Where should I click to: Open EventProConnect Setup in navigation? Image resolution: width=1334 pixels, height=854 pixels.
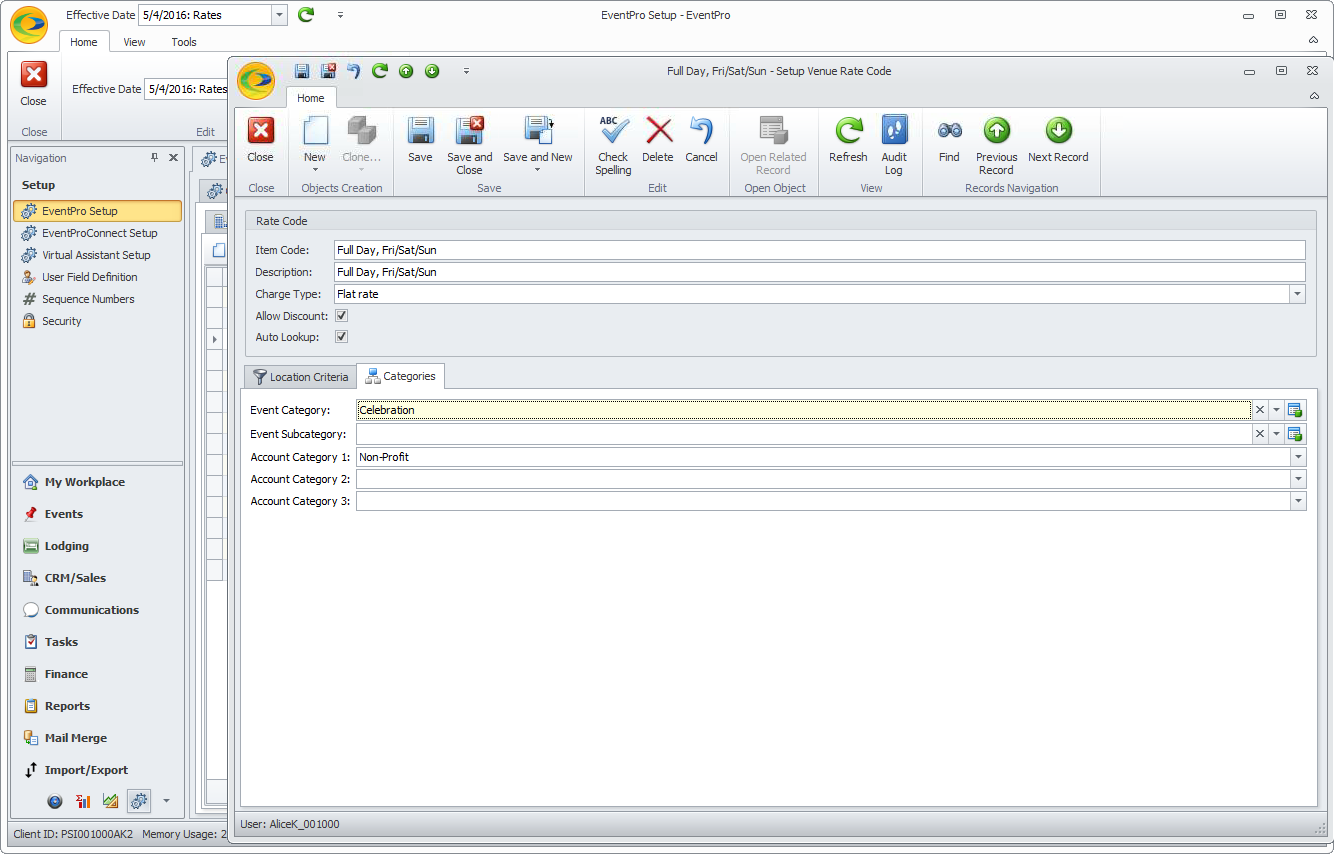pos(99,233)
